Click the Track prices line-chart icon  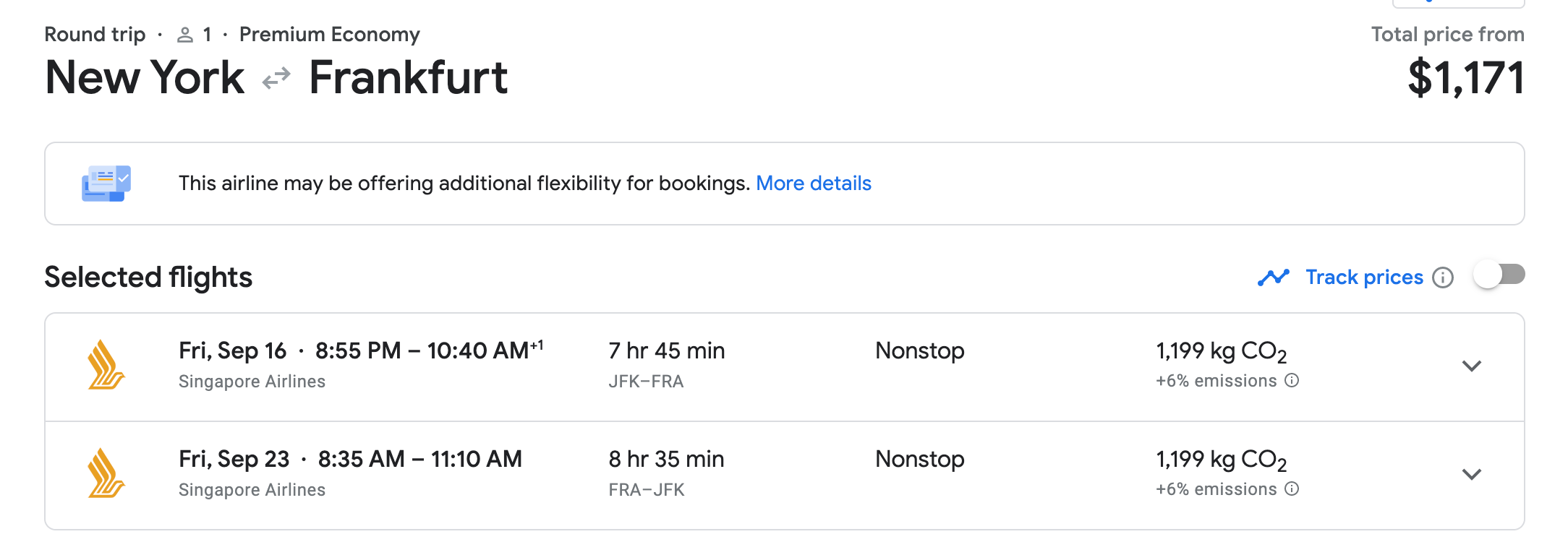(x=1273, y=277)
